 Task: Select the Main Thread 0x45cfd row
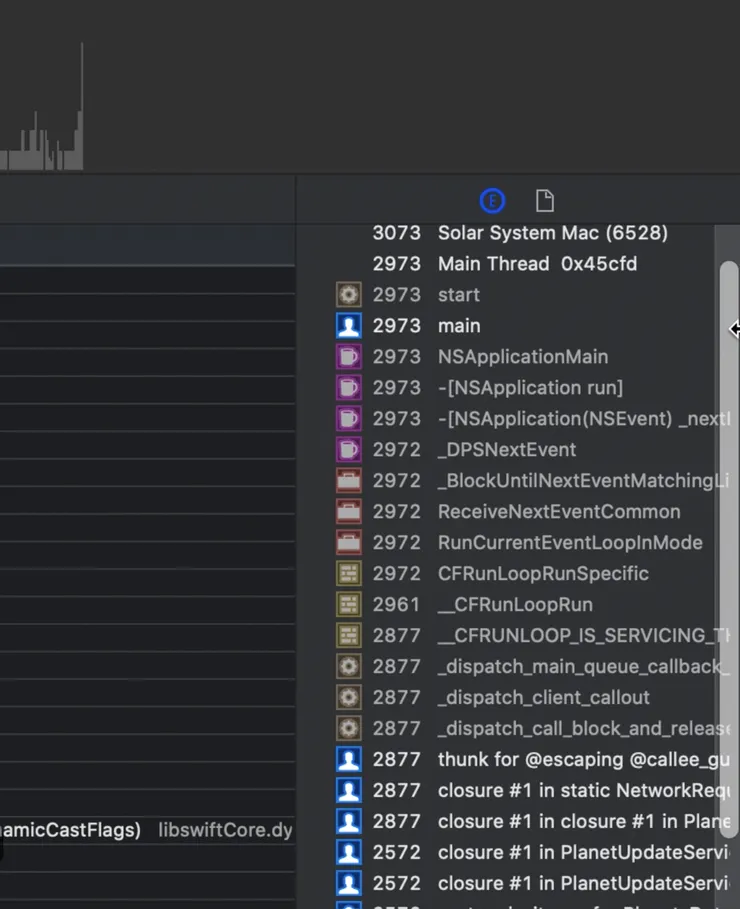505,264
